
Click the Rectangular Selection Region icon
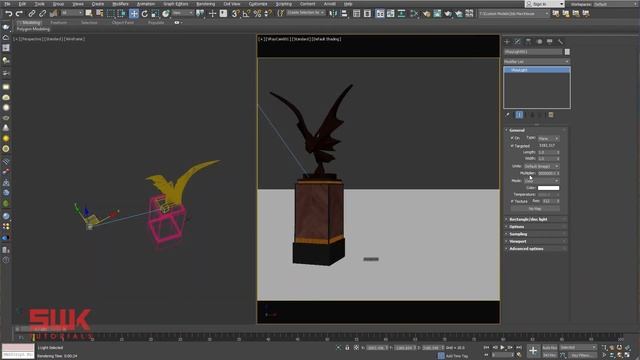[110, 13]
